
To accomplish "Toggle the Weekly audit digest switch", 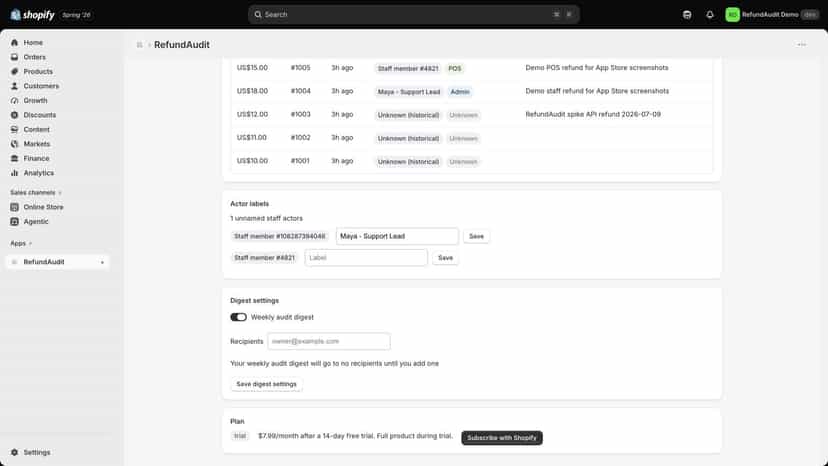I will point(238,317).
